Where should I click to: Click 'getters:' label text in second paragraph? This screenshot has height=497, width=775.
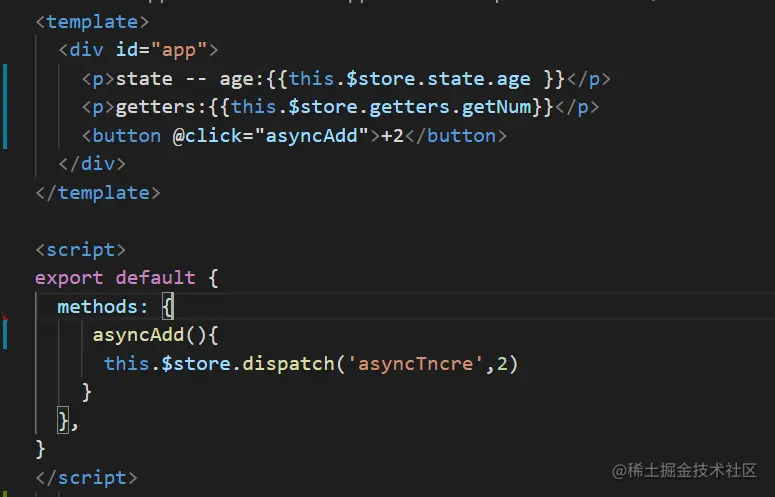point(161,107)
